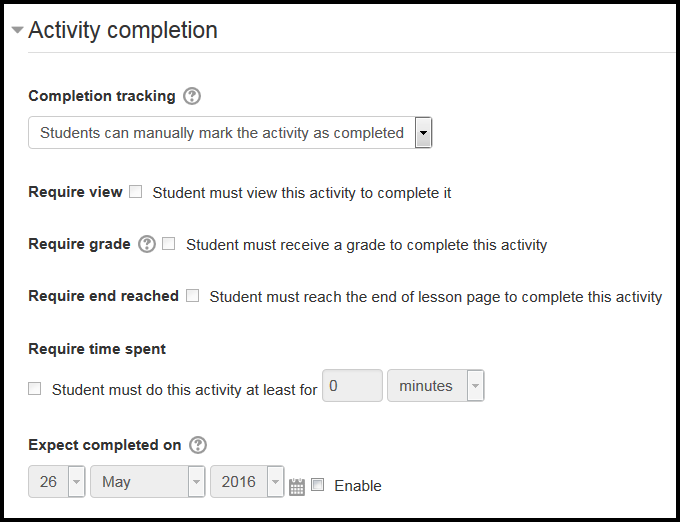
Task: Open the Completion tracking dropdown
Action: (x=230, y=133)
